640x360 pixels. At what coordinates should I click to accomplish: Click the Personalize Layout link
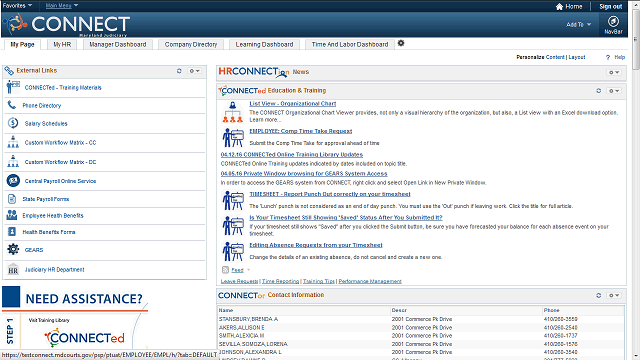[577, 57]
